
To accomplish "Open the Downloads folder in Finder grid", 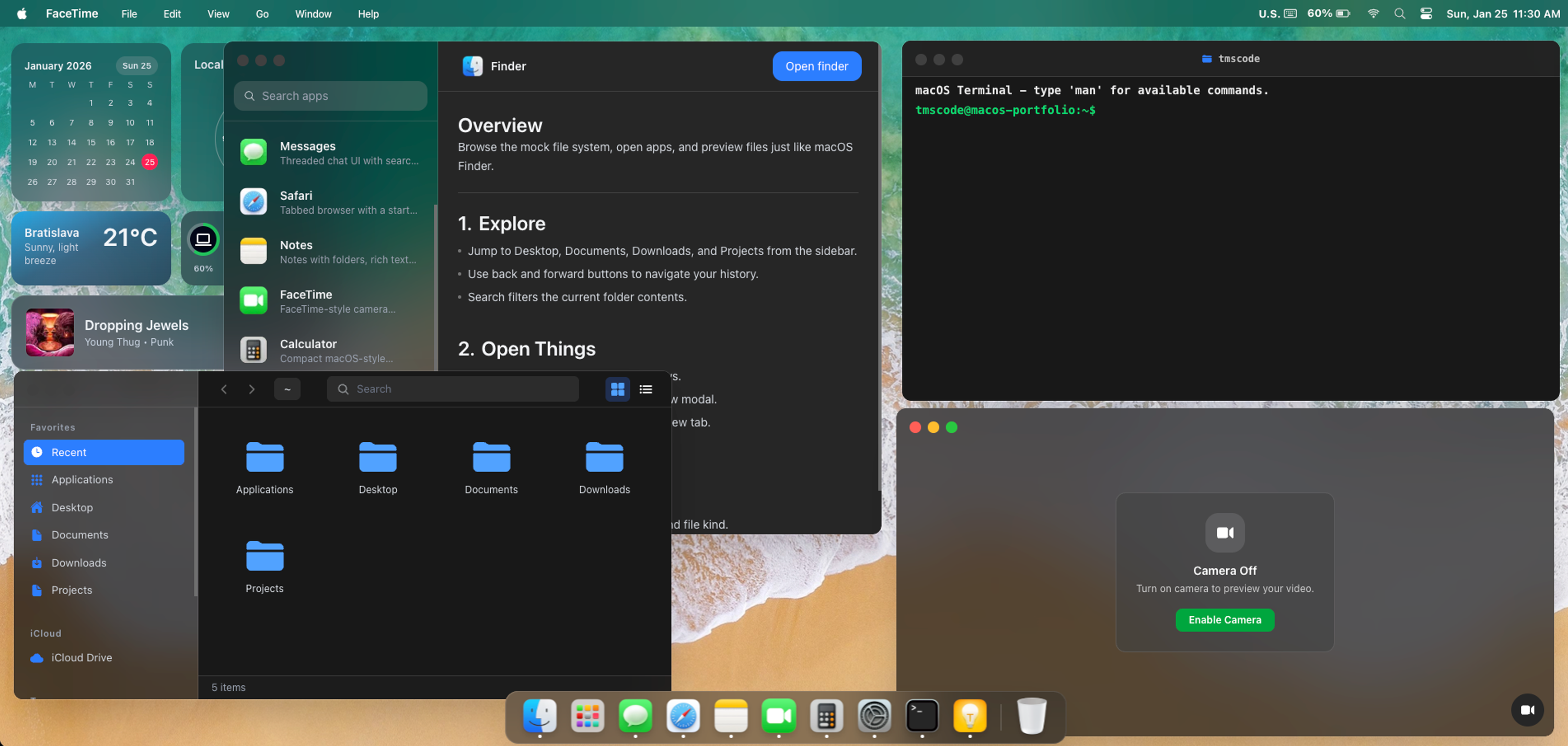I will pos(604,468).
